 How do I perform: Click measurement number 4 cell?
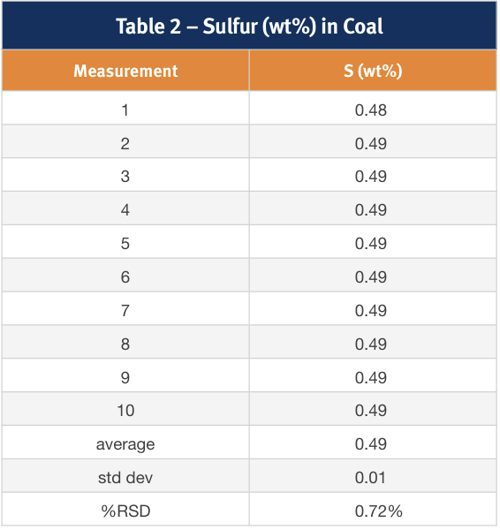point(125,210)
